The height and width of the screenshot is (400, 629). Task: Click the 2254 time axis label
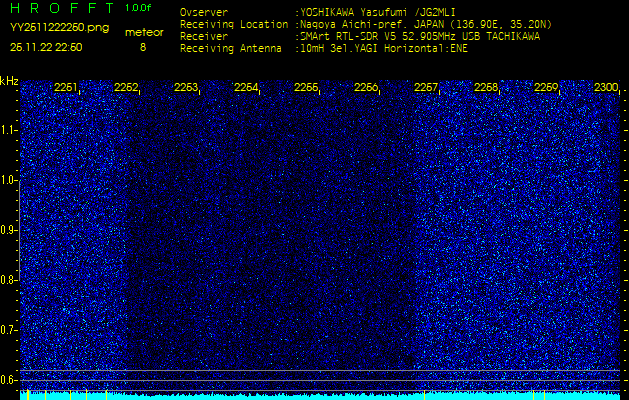[x=246, y=87]
